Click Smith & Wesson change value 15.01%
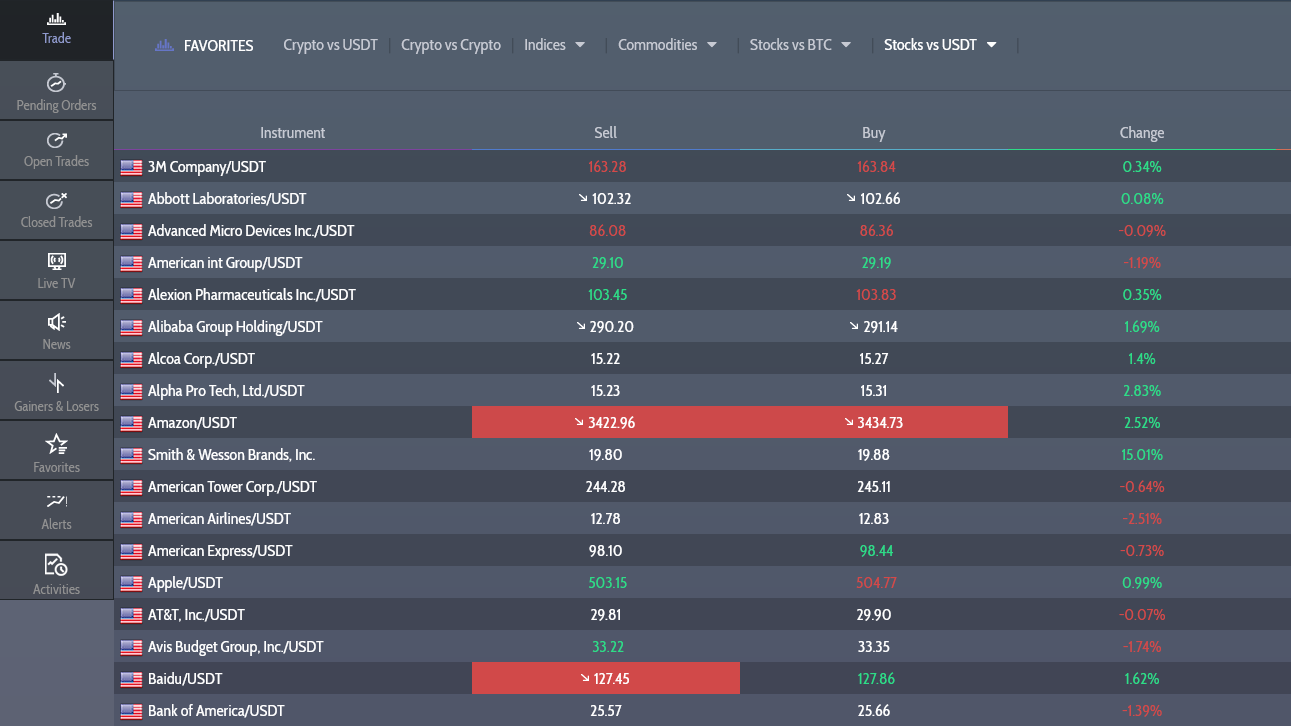The height and width of the screenshot is (726, 1291). tap(1142, 455)
